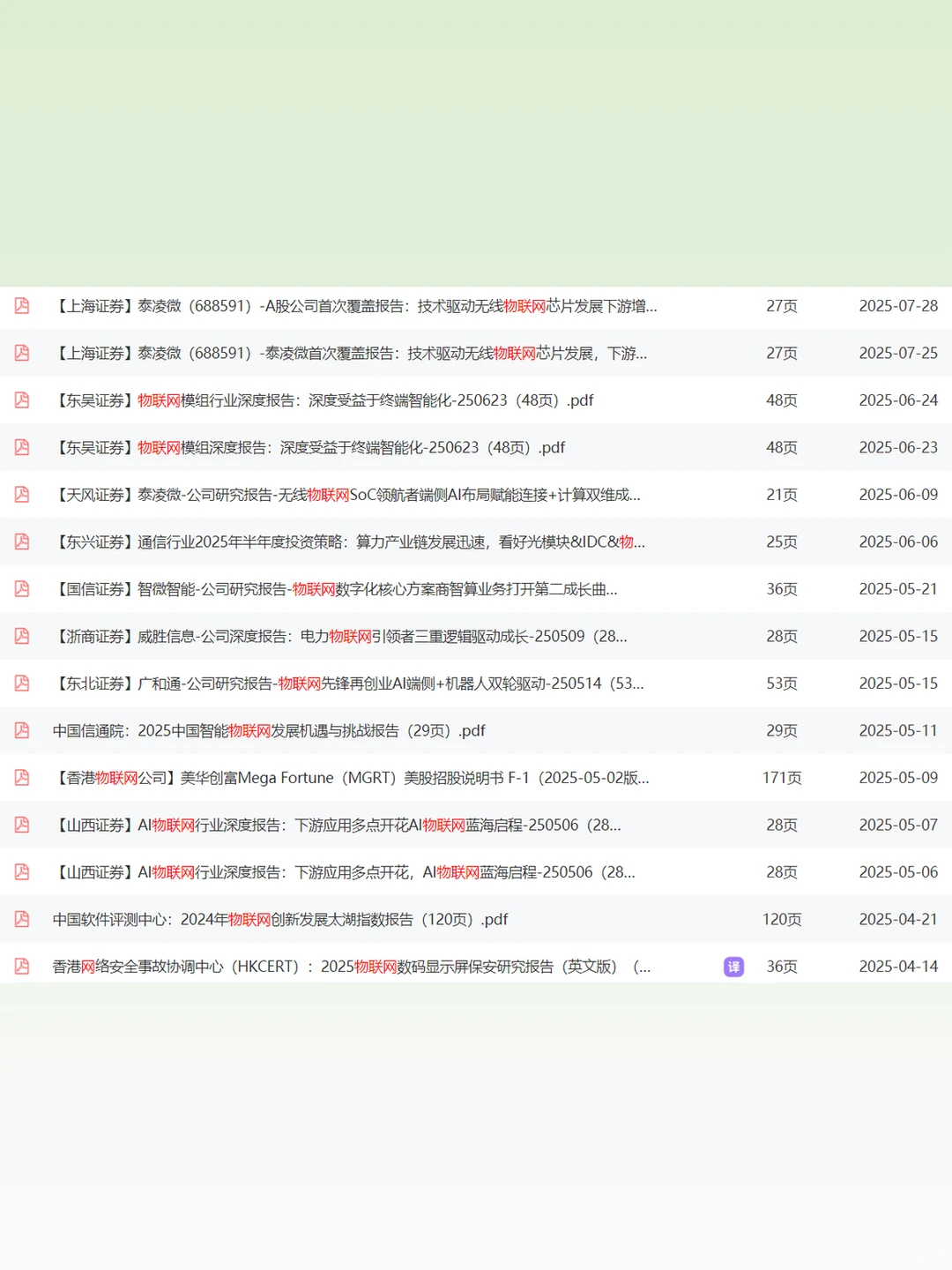Click 29页 page count
The height and width of the screenshot is (1270, 952).
[x=782, y=730]
